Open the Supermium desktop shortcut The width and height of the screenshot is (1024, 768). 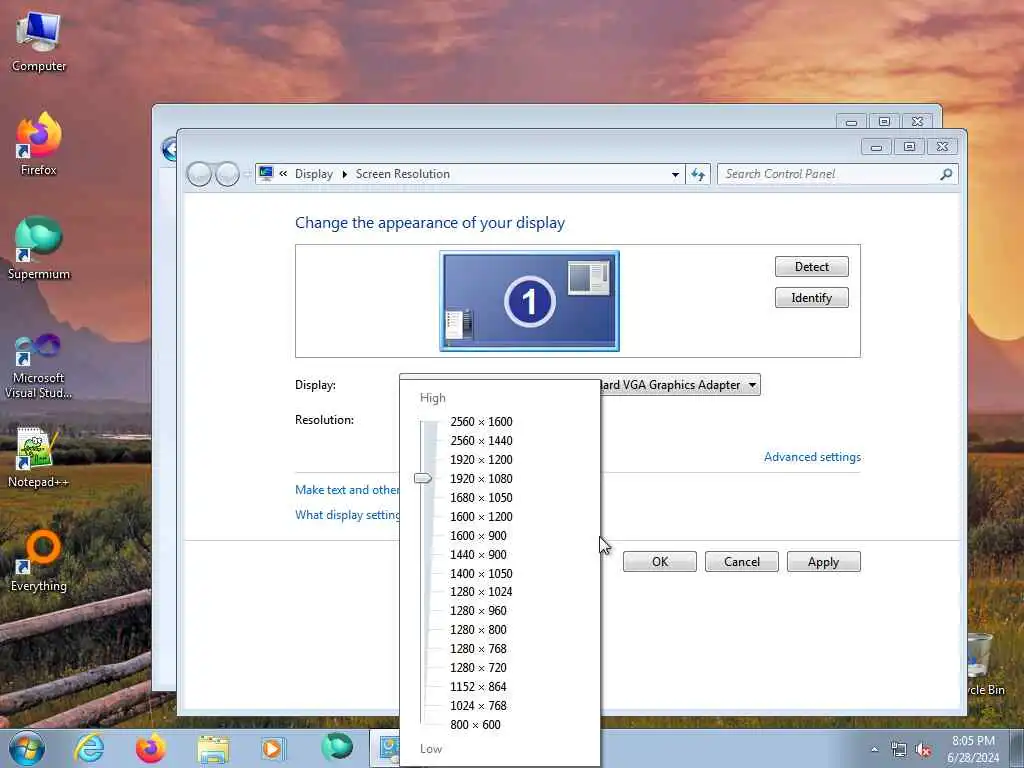point(39,248)
